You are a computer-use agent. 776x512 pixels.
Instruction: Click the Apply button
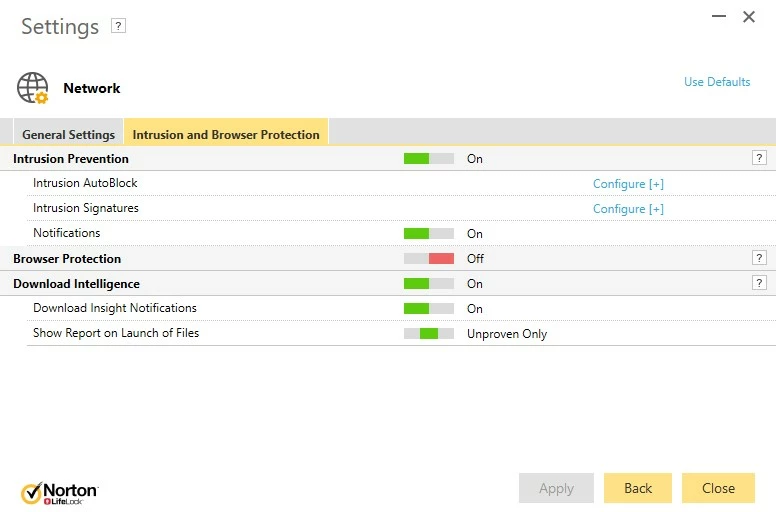[556, 488]
